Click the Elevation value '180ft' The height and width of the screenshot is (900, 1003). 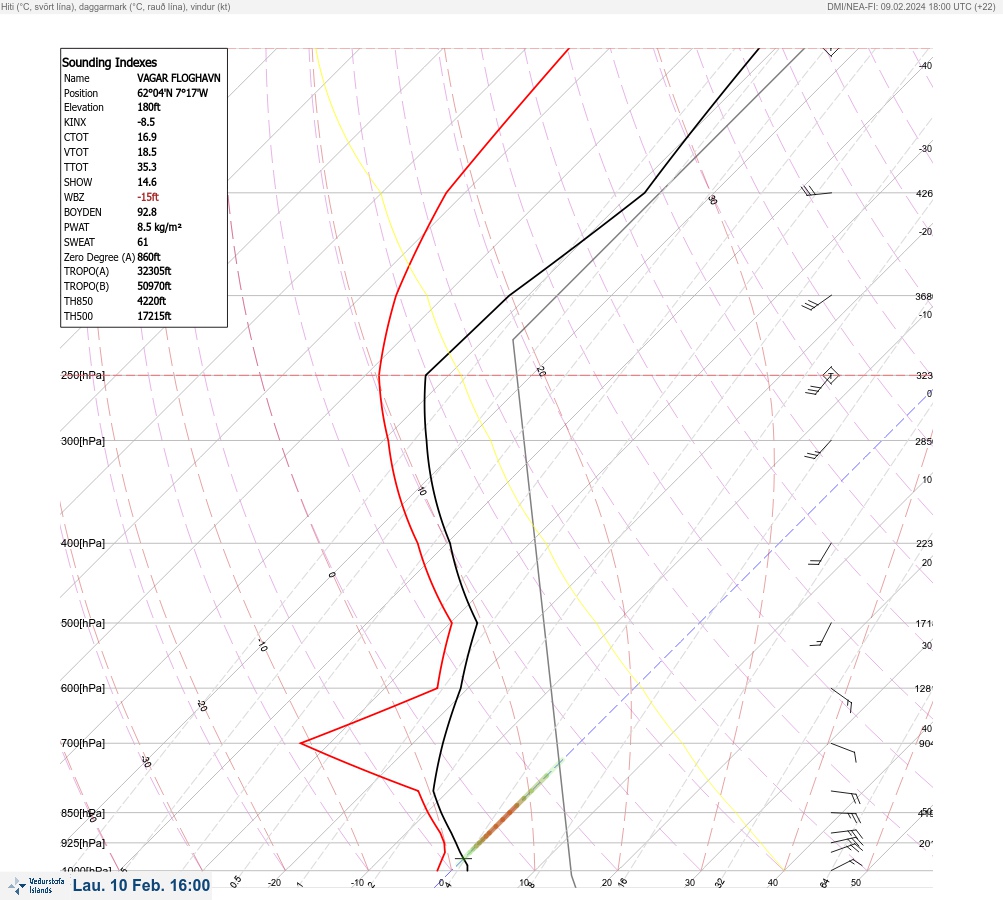(x=148, y=107)
